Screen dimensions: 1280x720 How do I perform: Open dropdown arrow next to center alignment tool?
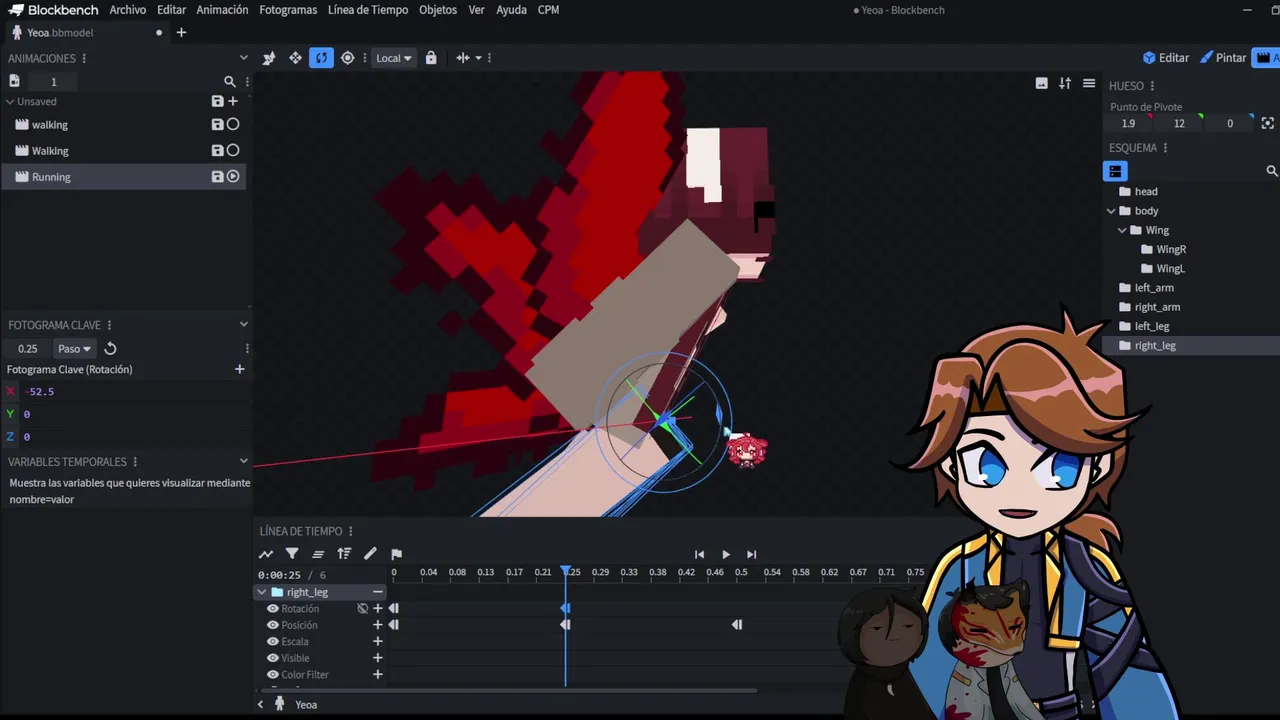pos(478,58)
